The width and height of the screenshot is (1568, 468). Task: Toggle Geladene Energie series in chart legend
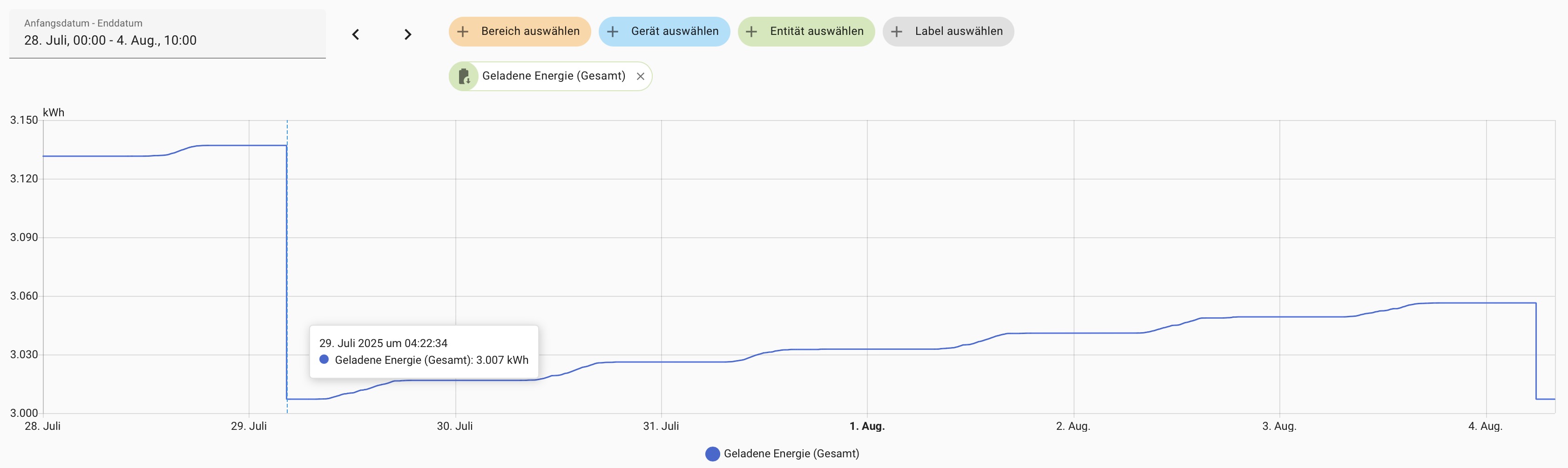pos(791,454)
